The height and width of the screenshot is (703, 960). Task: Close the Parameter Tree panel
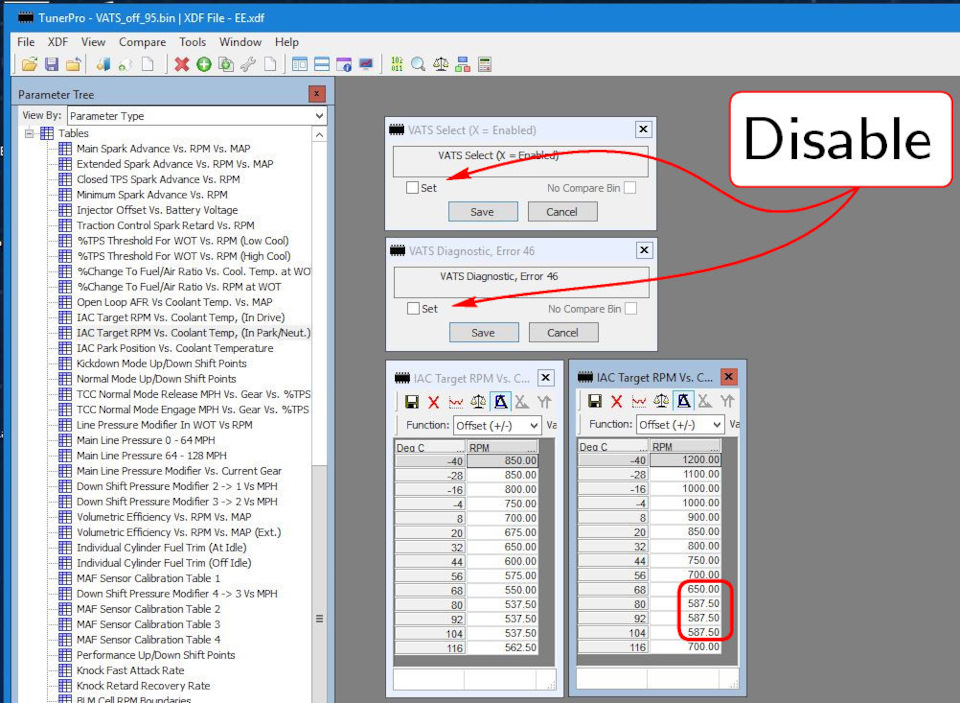pyautogui.click(x=317, y=94)
